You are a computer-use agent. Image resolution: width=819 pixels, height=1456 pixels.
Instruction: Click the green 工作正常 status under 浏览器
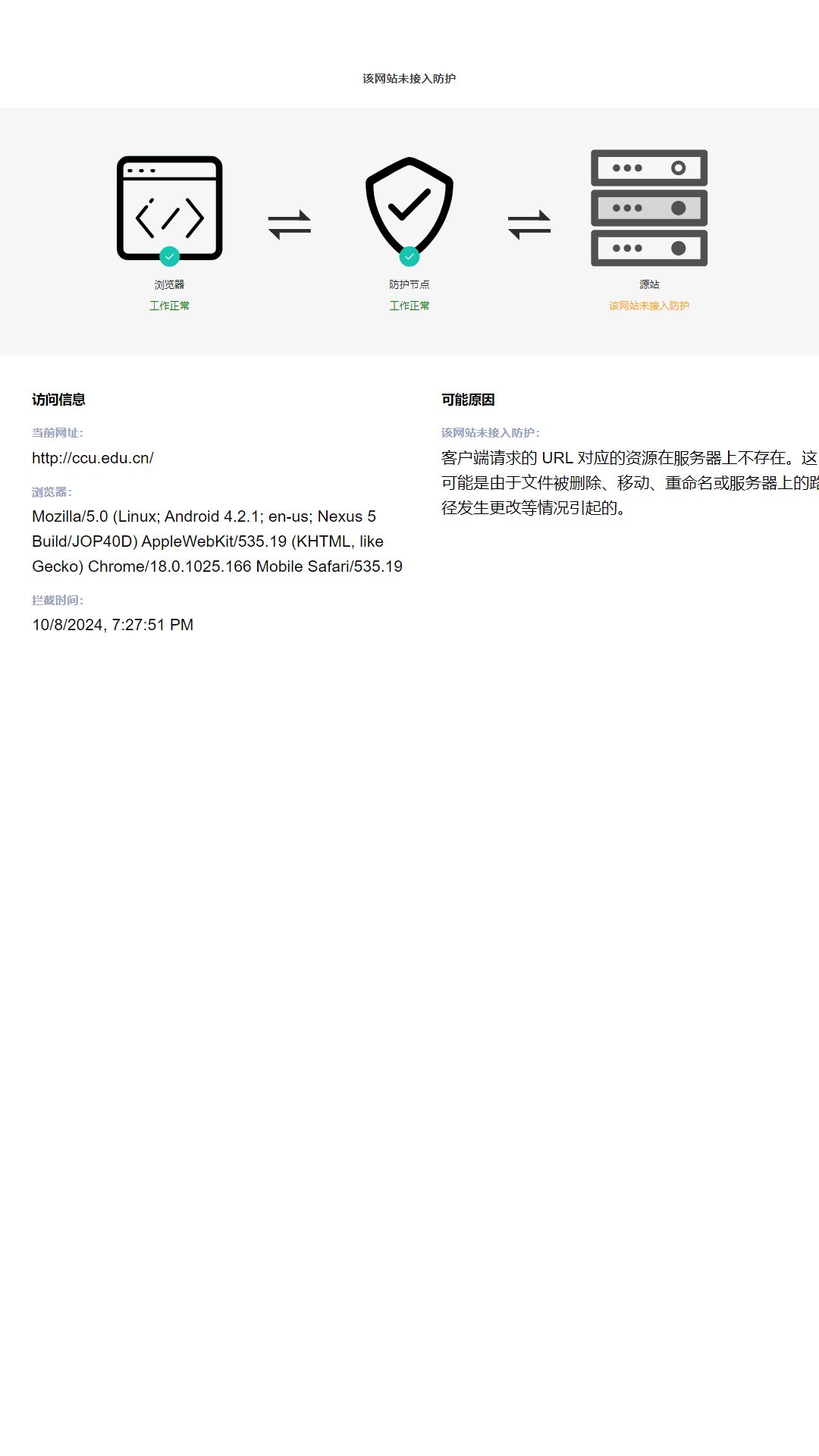[x=169, y=306]
